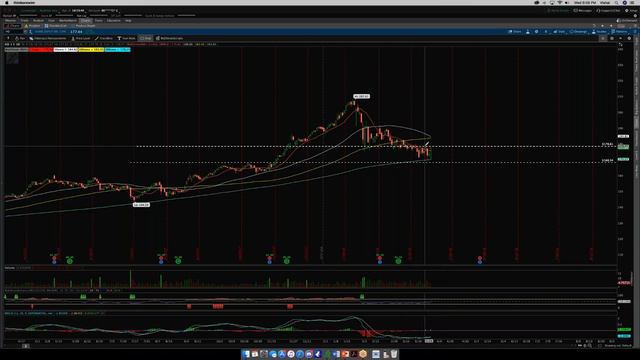This screenshot has height=360, width=640.
Task: Select the Fibonacci Retracements tool
Action: tap(48, 38)
